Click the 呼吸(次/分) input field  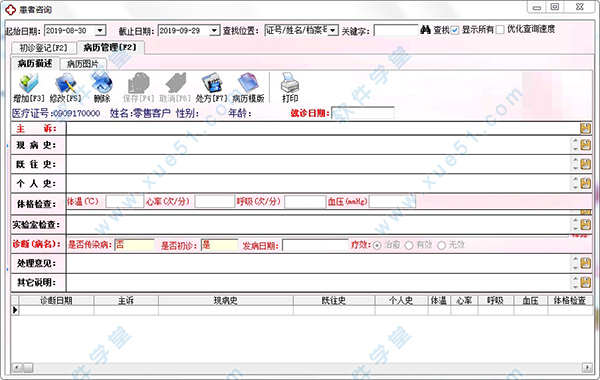[x=305, y=202]
